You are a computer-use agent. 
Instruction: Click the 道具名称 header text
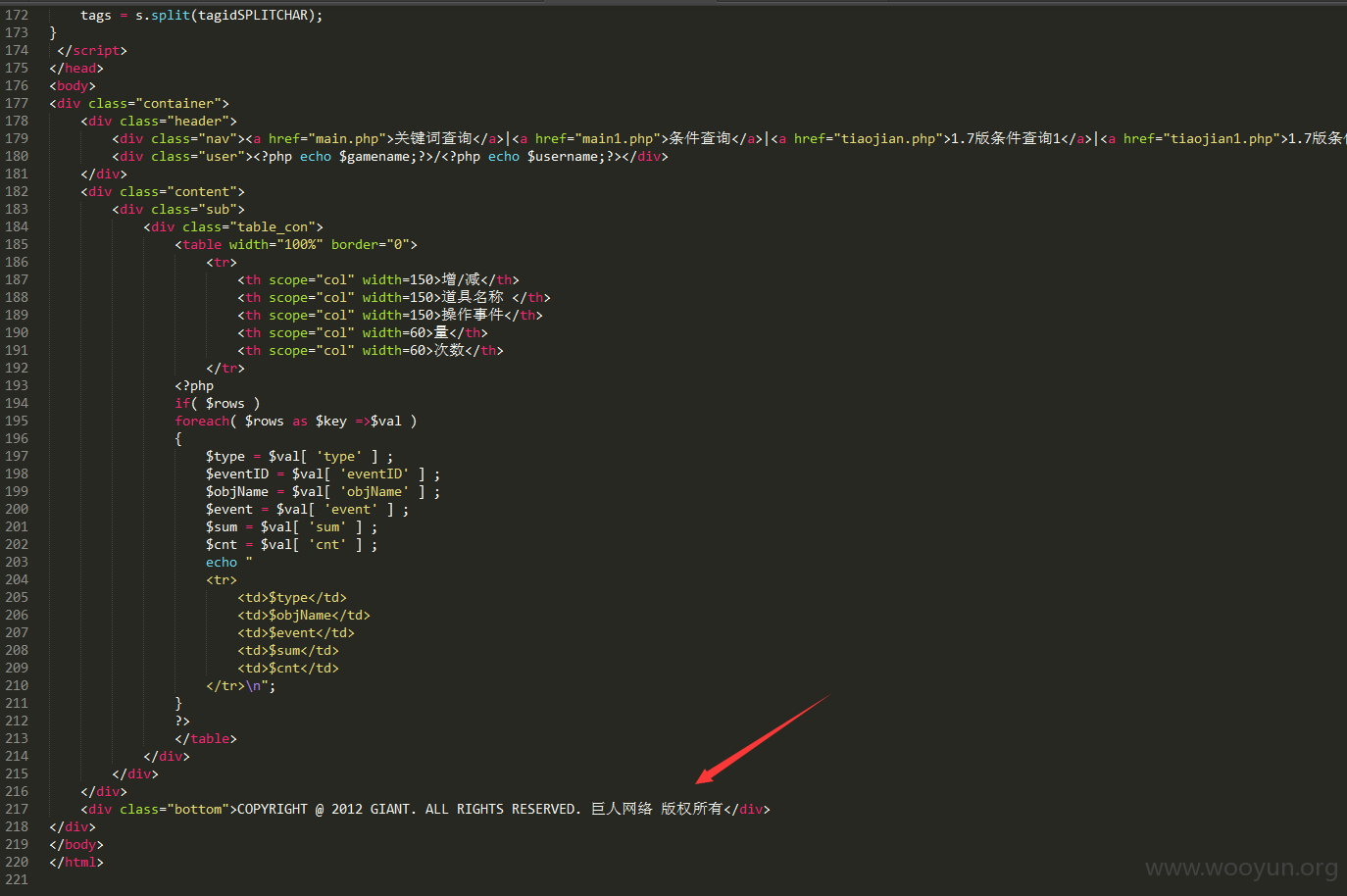click(473, 297)
